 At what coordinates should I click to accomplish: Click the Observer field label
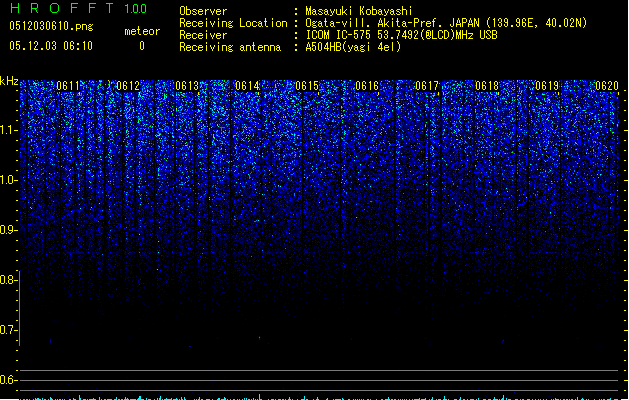pyautogui.click(x=203, y=11)
